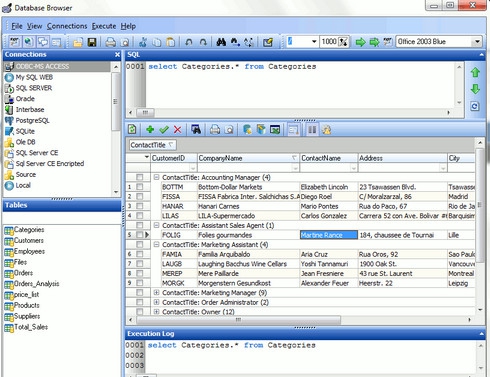Expand the Order Administrator group
Screen dimensions: 490x377
point(156,302)
